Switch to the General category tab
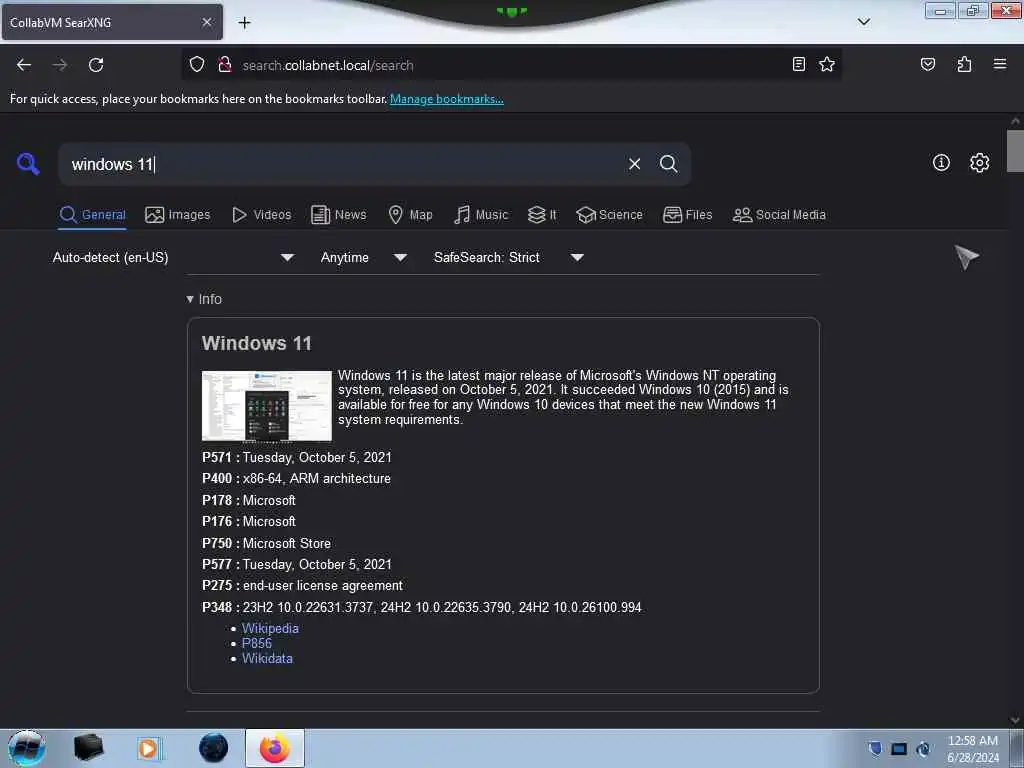Screen dimensions: 1024x768 click(x=93, y=215)
